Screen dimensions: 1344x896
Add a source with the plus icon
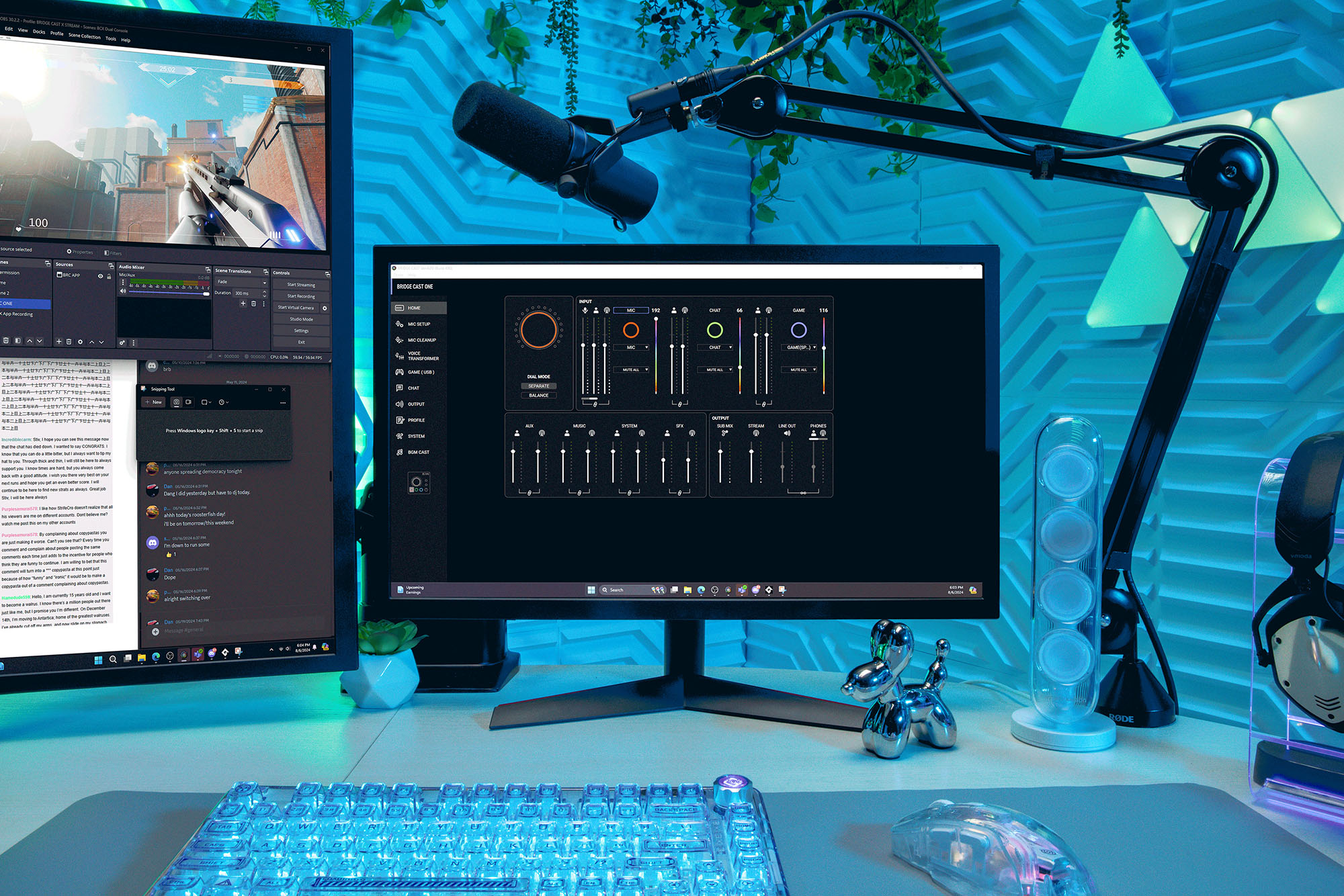pyautogui.click(x=58, y=341)
